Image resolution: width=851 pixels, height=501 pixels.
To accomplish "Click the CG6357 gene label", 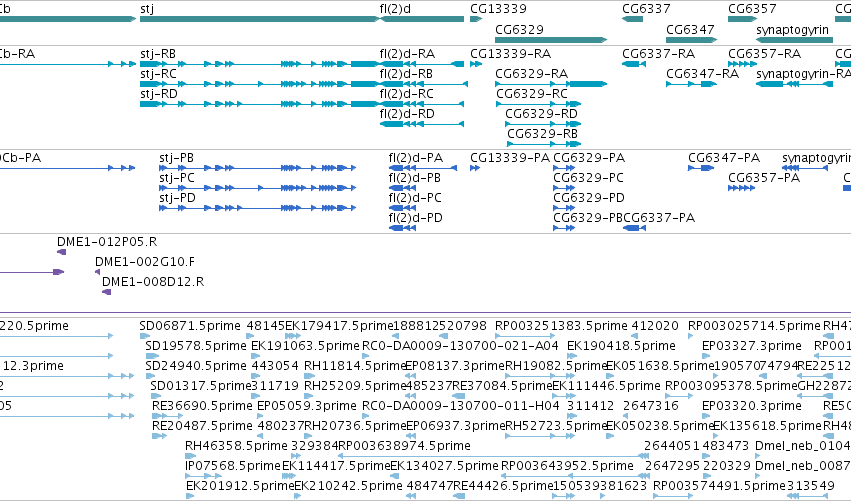I will coord(752,9).
